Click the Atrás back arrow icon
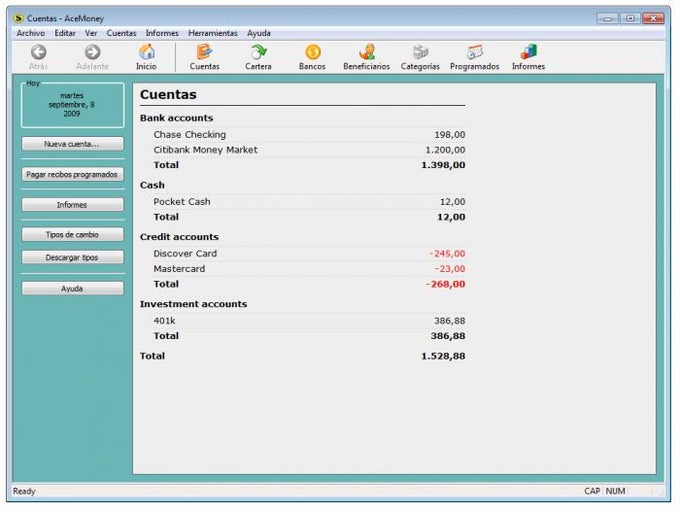Screen dimensions: 680x512 point(38,52)
